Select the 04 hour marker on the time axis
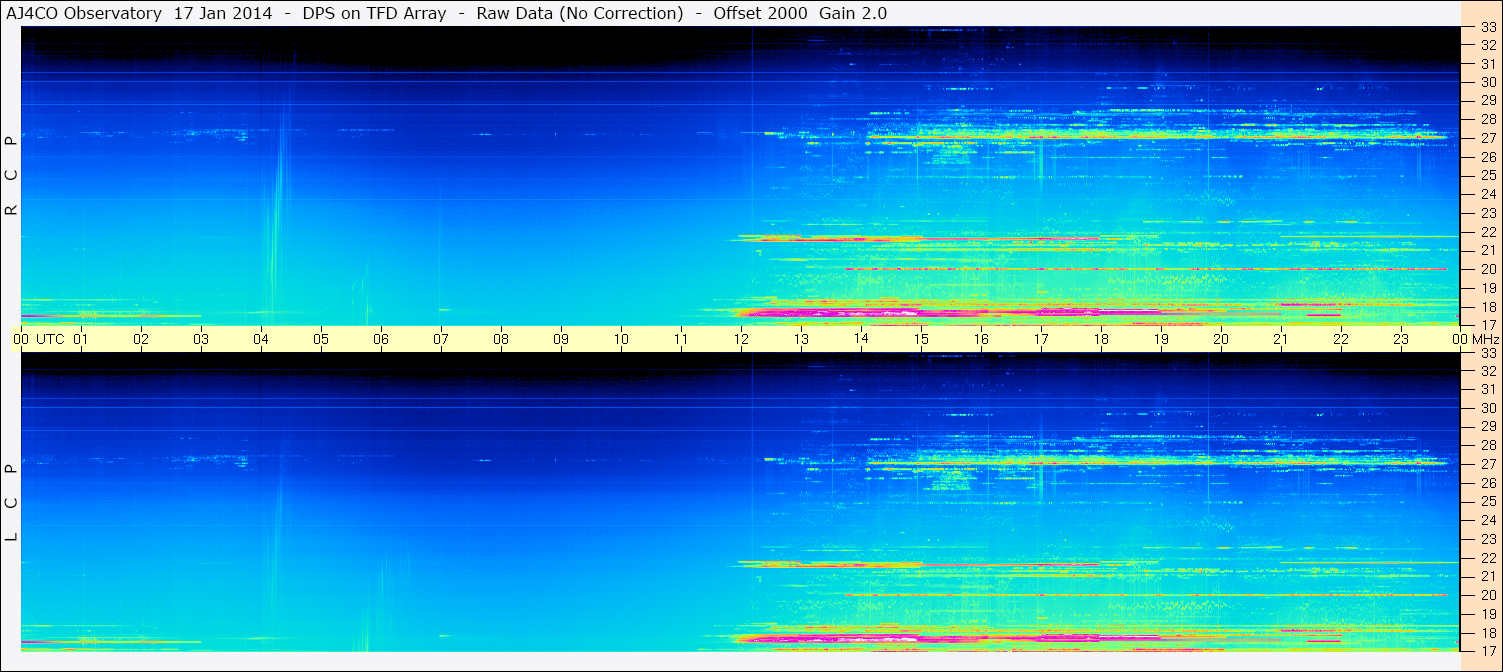The height and width of the screenshot is (672, 1503). (x=261, y=339)
